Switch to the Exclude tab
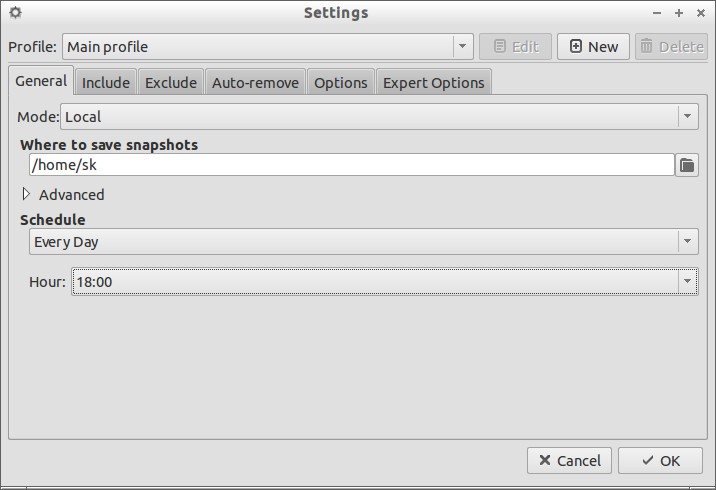 (x=171, y=83)
